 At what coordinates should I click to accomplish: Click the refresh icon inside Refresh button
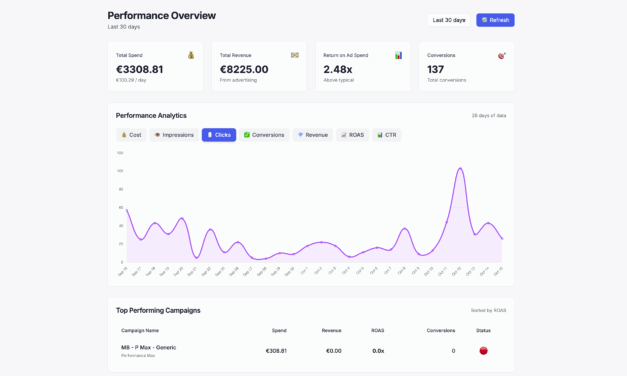coord(484,20)
